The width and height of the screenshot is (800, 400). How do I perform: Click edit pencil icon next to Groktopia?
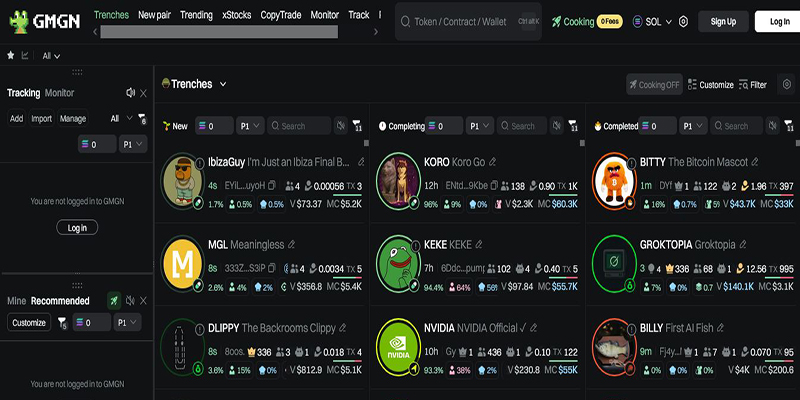[x=743, y=244]
